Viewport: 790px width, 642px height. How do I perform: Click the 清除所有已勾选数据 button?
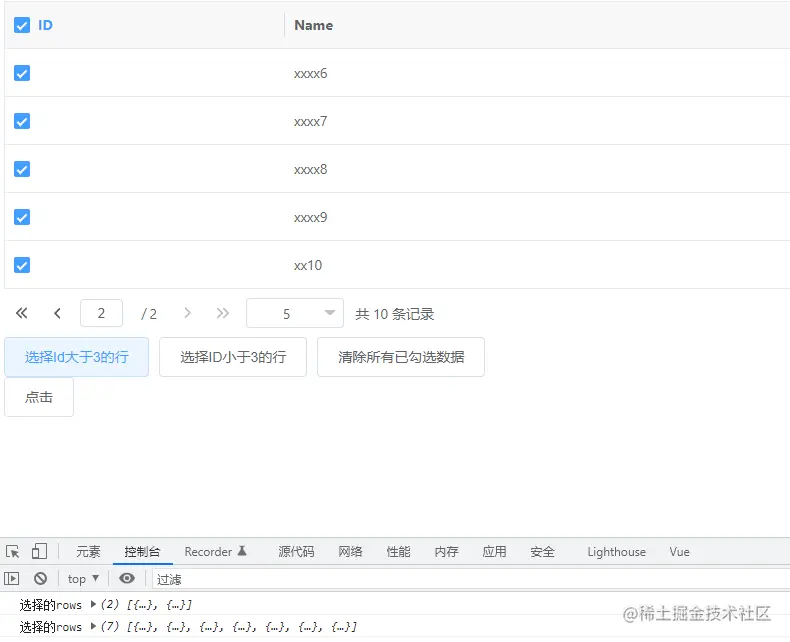[401, 357]
